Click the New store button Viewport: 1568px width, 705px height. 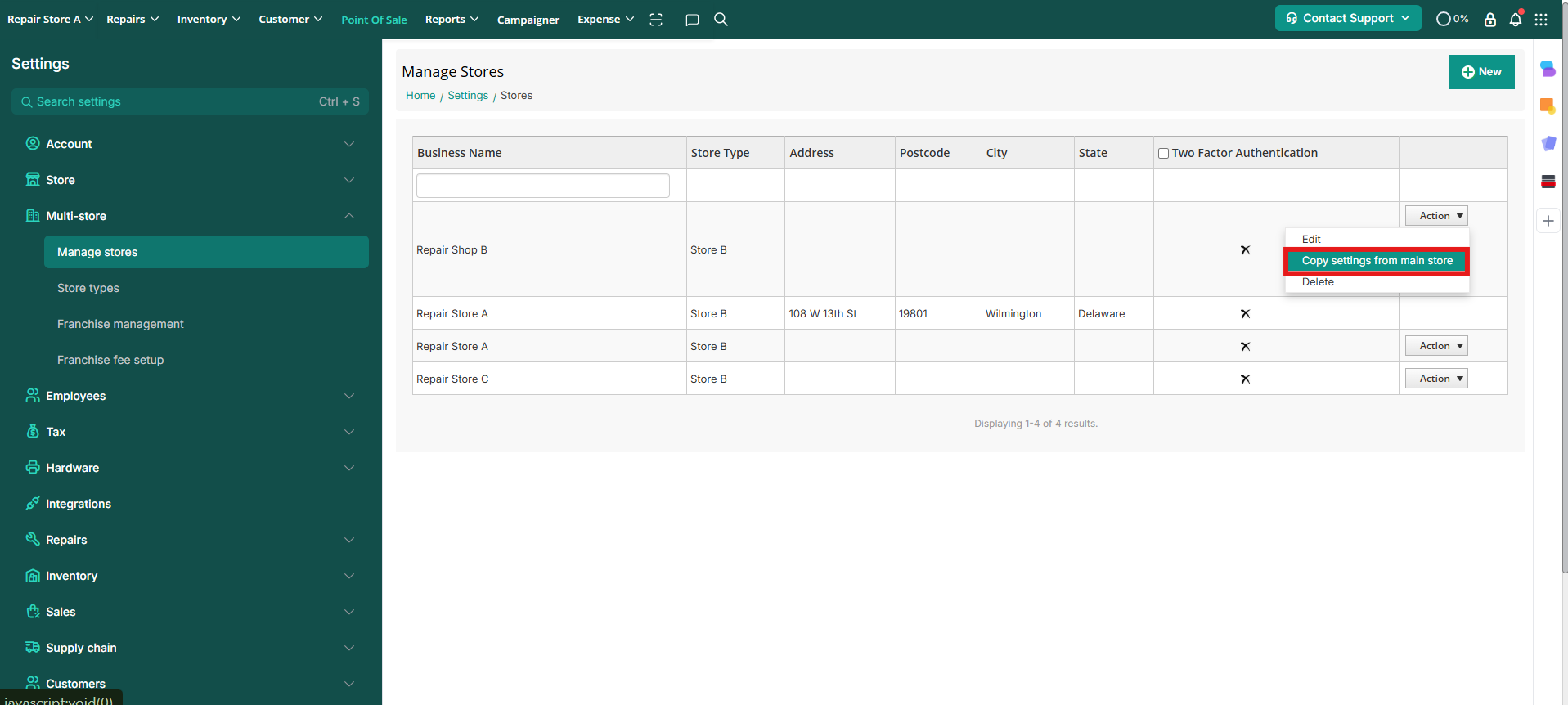pos(1480,72)
